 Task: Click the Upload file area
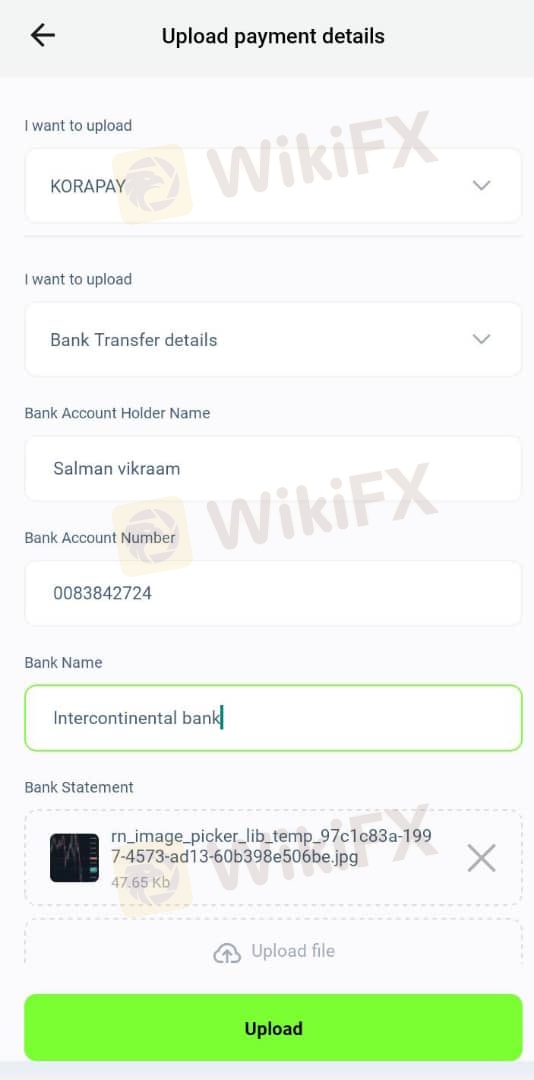[x=273, y=952]
